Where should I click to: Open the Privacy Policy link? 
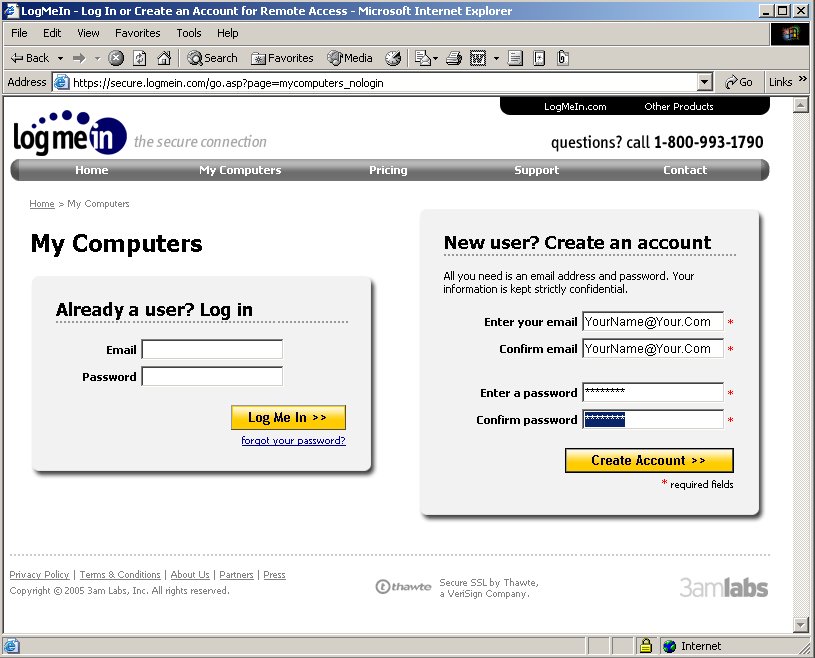point(40,575)
